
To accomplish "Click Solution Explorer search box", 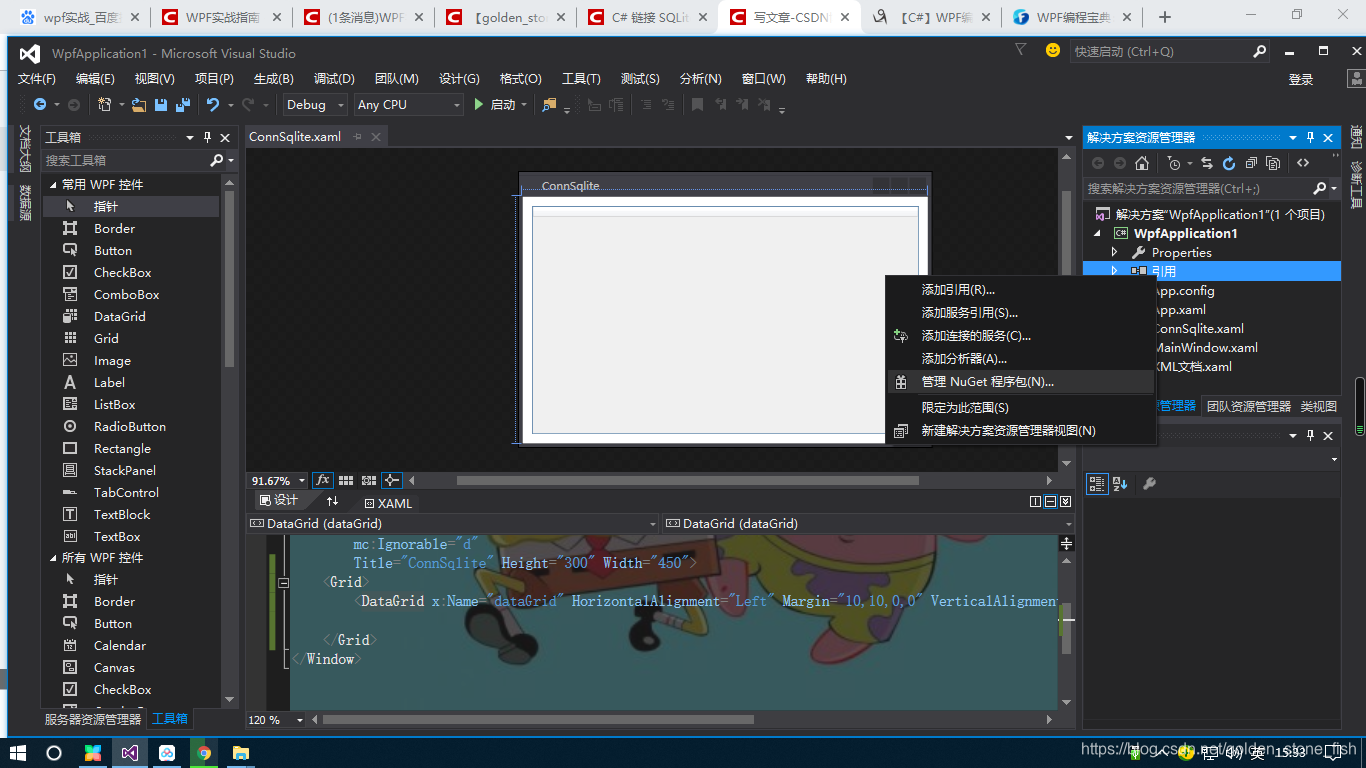I will [1198, 188].
